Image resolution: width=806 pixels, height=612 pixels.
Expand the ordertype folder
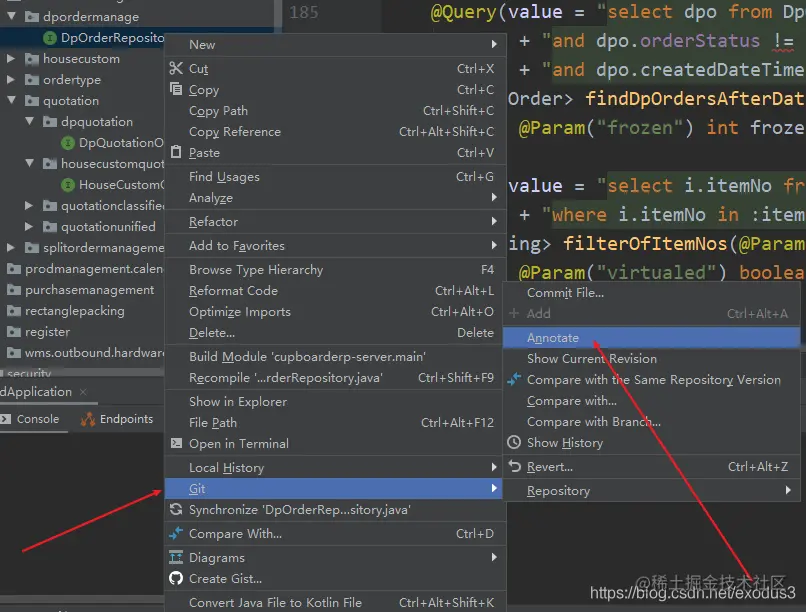(x=11, y=80)
